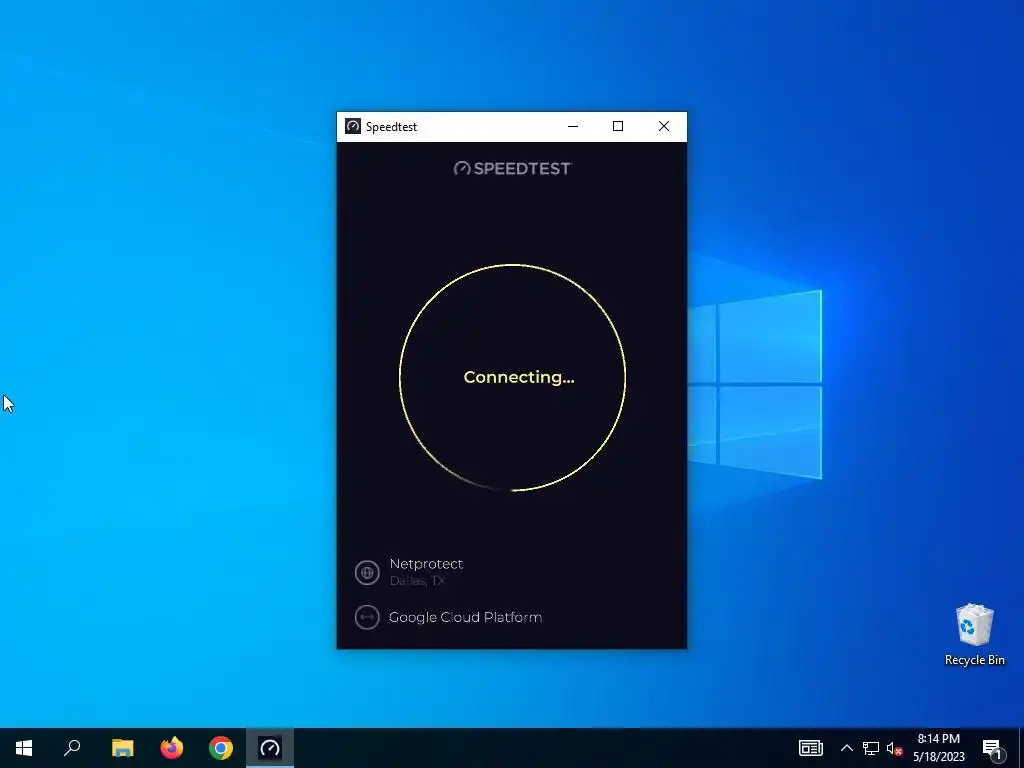Viewport: 1024px width, 768px height.
Task: Open the Recycle Bin desktop icon
Action: (974, 634)
